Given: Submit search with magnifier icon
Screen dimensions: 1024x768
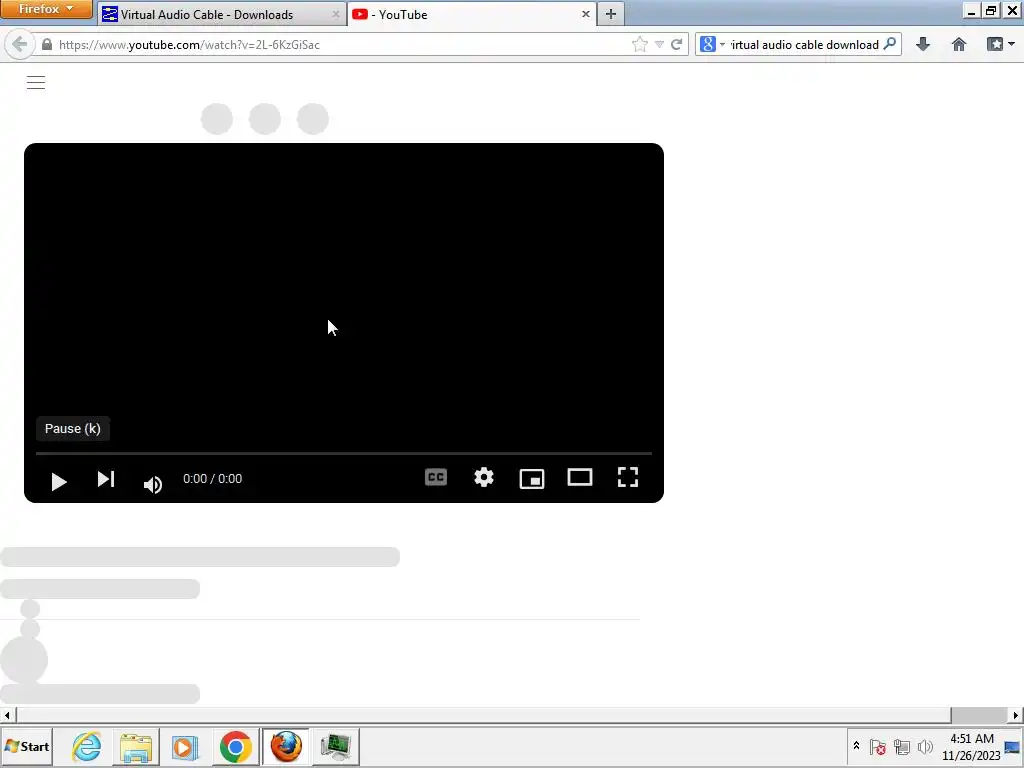Looking at the screenshot, I should pyautogui.click(x=889, y=44).
